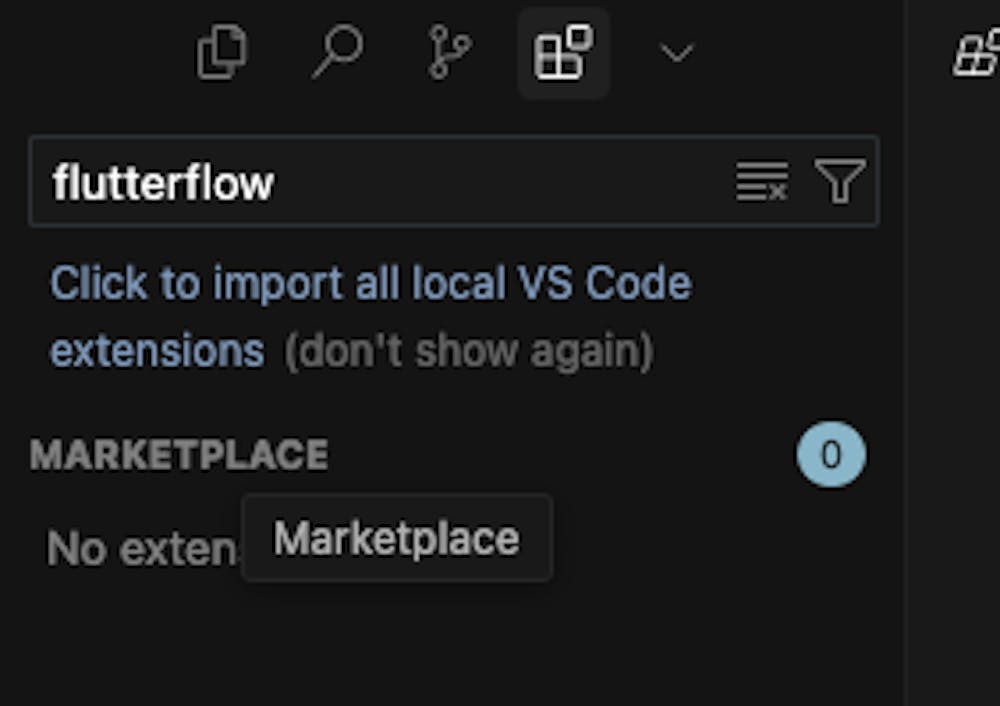Screen dimensions: 1000x706
Task: Expand the additional views chevron
Action: pyautogui.click(x=676, y=54)
